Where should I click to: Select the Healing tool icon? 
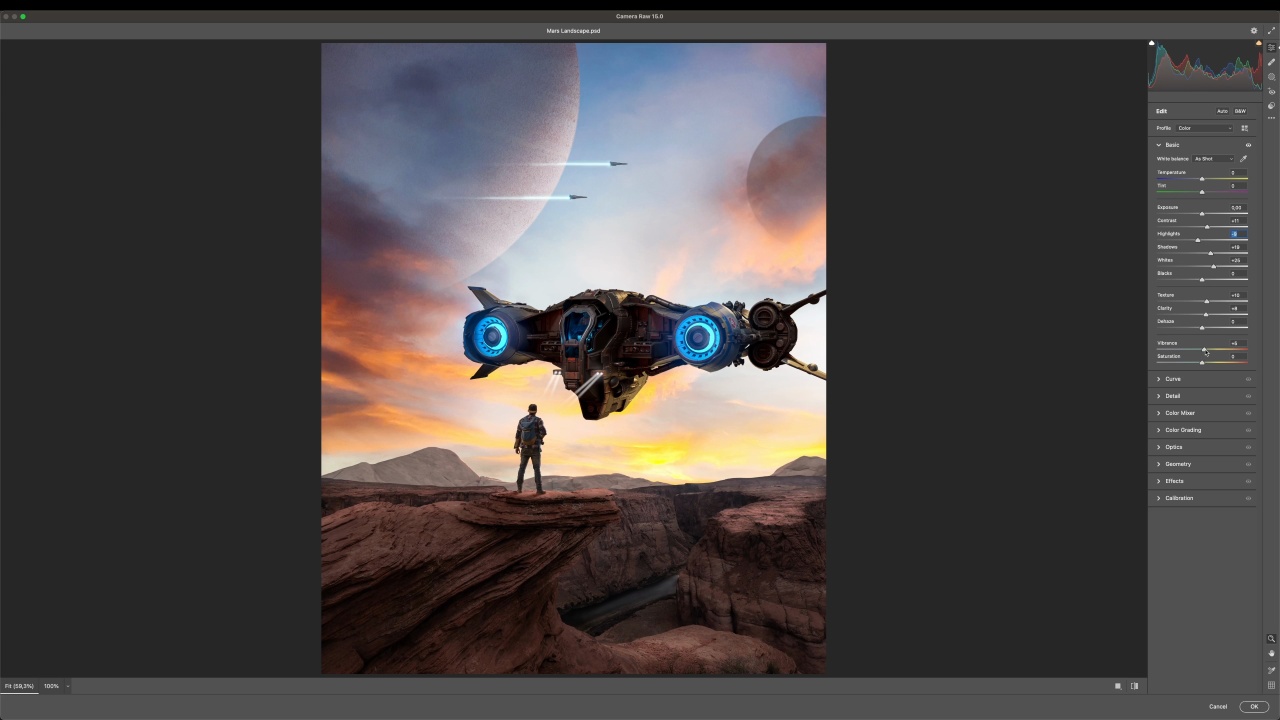(1271, 62)
